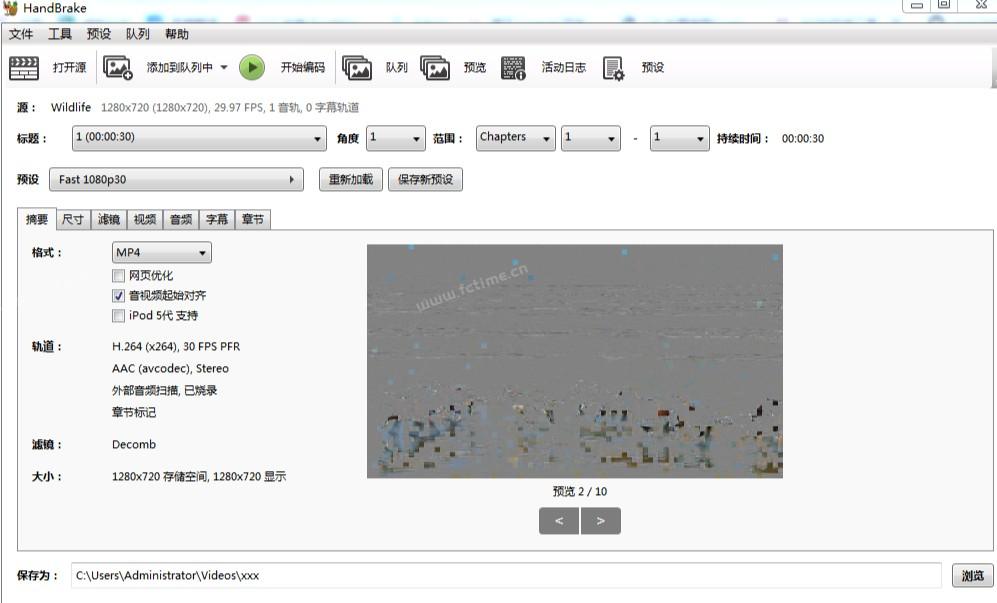The width and height of the screenshot is (997, 603).
Task: Click the Save As path input field
Action: click(x=505, y=576)
